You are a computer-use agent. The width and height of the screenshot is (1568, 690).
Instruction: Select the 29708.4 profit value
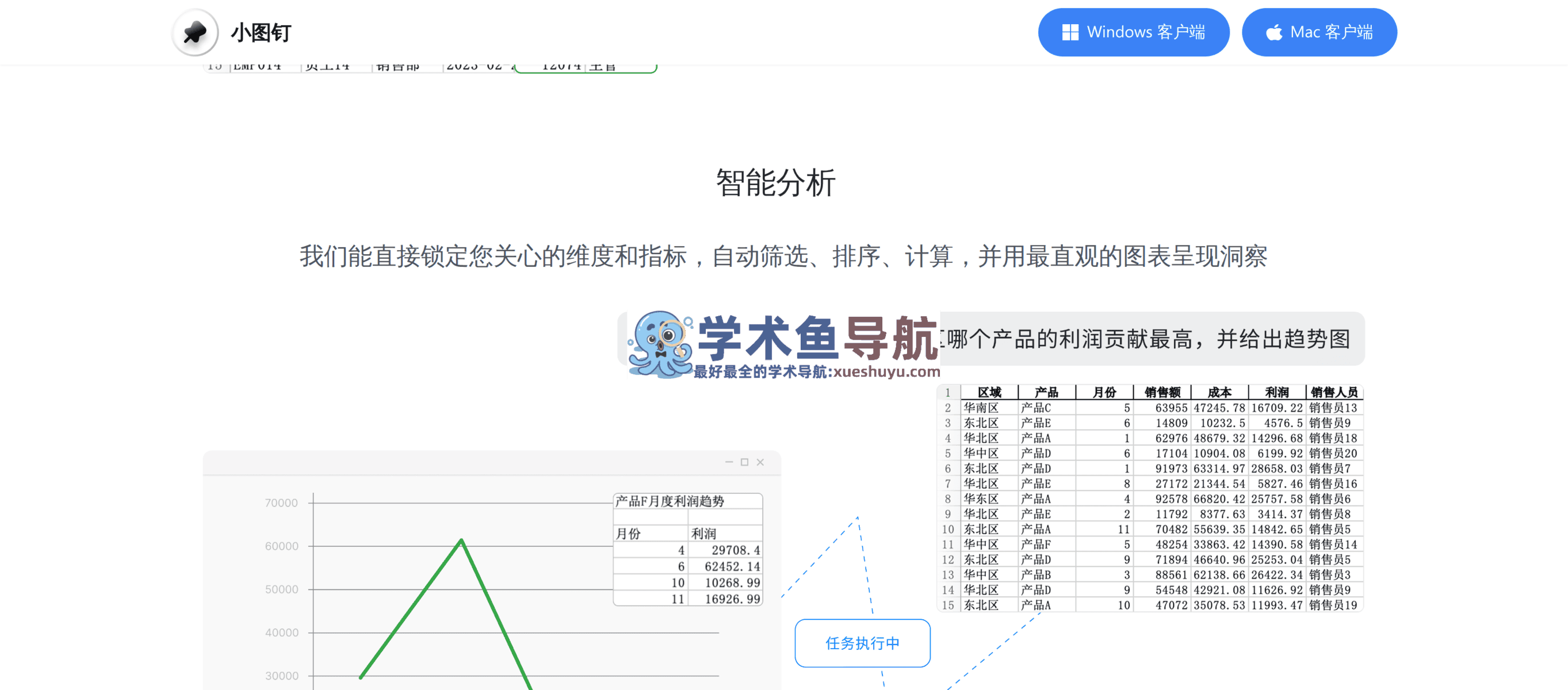coord(735,550)
